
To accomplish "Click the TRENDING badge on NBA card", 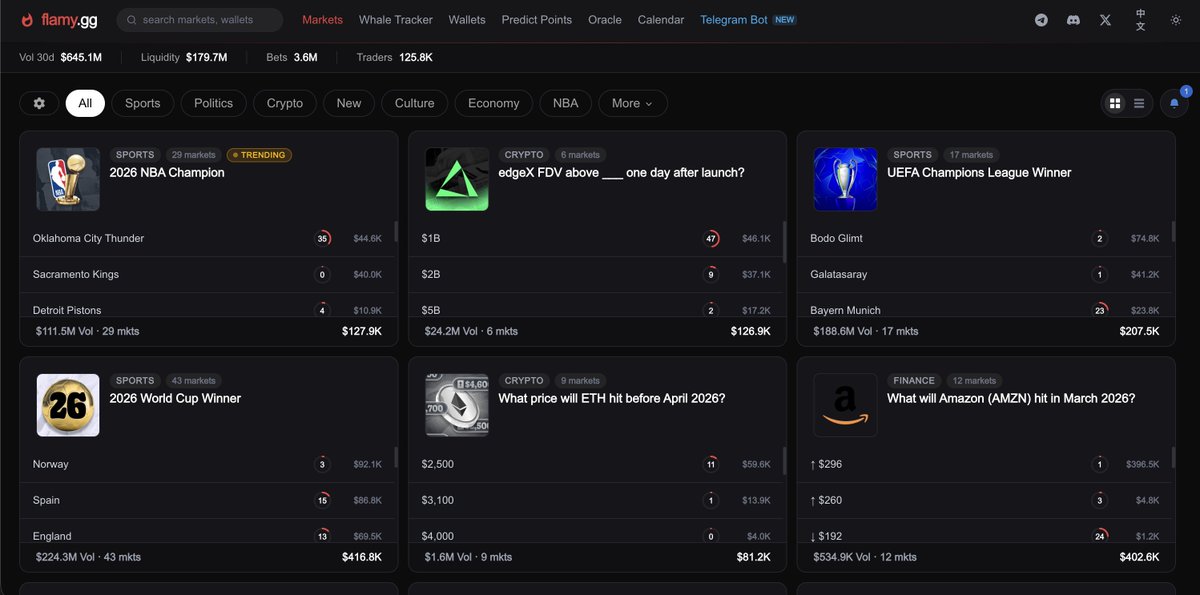I will (x=259, y=155).
